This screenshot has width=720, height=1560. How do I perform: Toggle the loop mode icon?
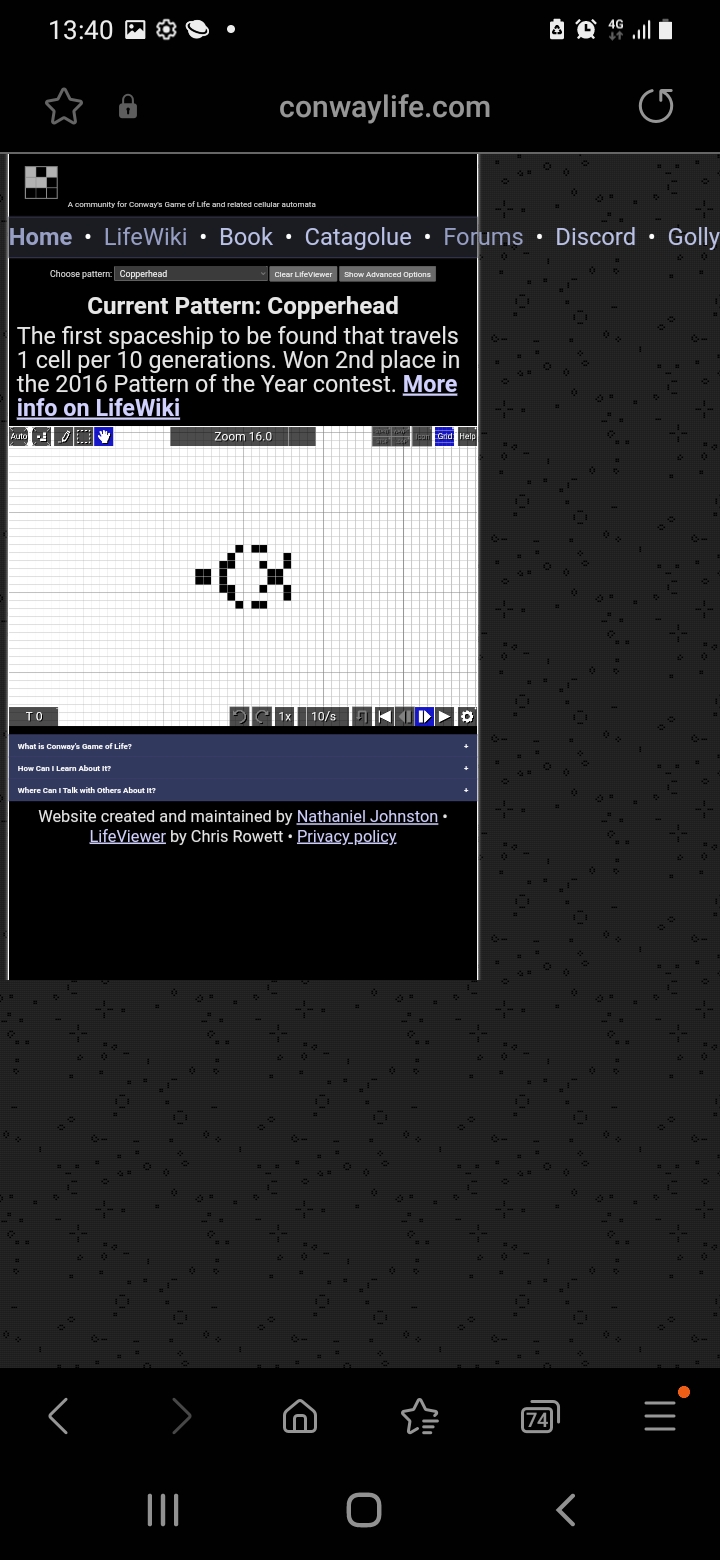tap(362, 716)
